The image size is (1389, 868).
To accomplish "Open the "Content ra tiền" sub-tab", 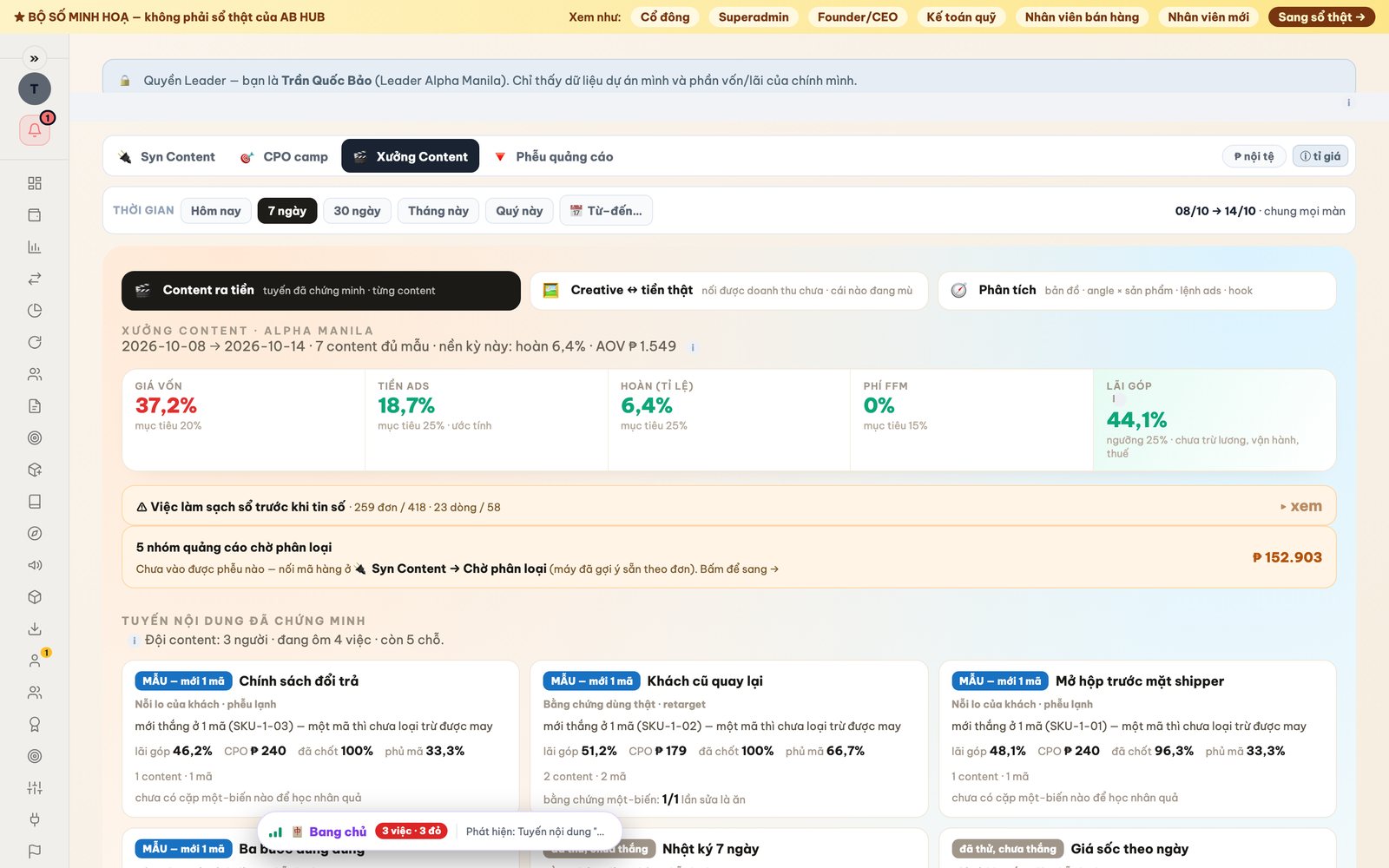I will point(321,291).
